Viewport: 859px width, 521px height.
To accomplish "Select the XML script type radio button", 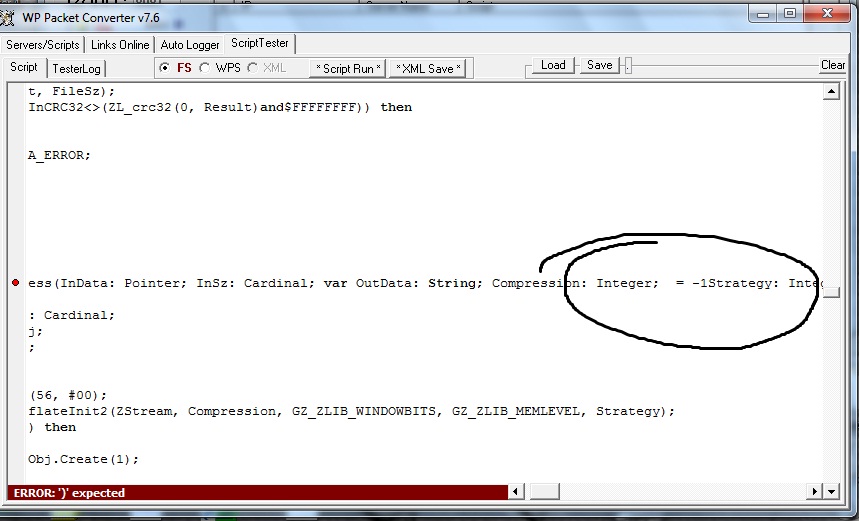I will coord(252,68).
